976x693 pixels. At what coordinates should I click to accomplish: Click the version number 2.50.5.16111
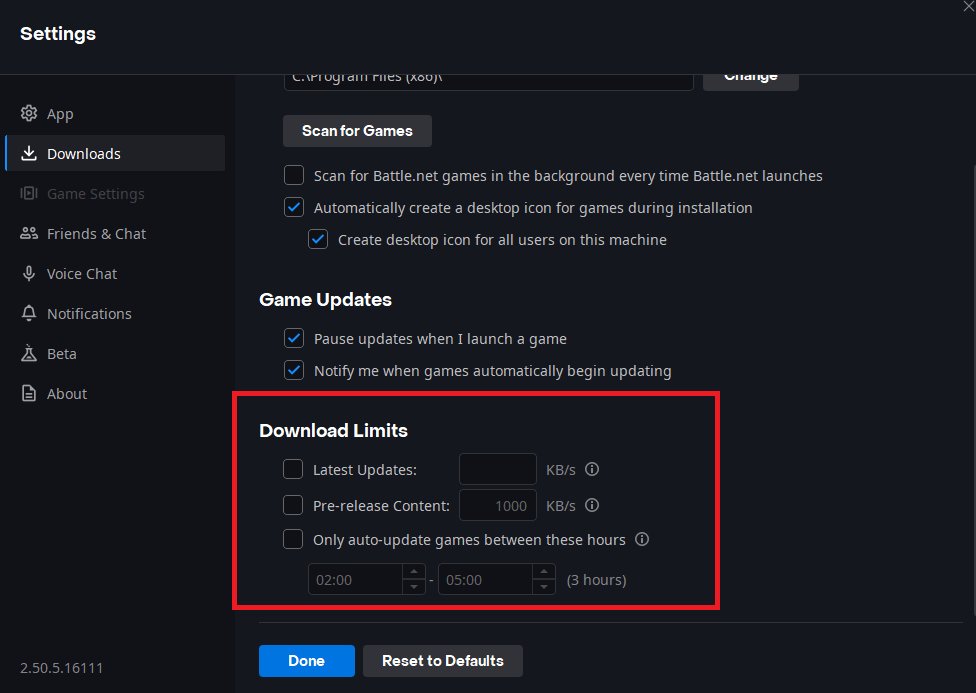point(62,667)
